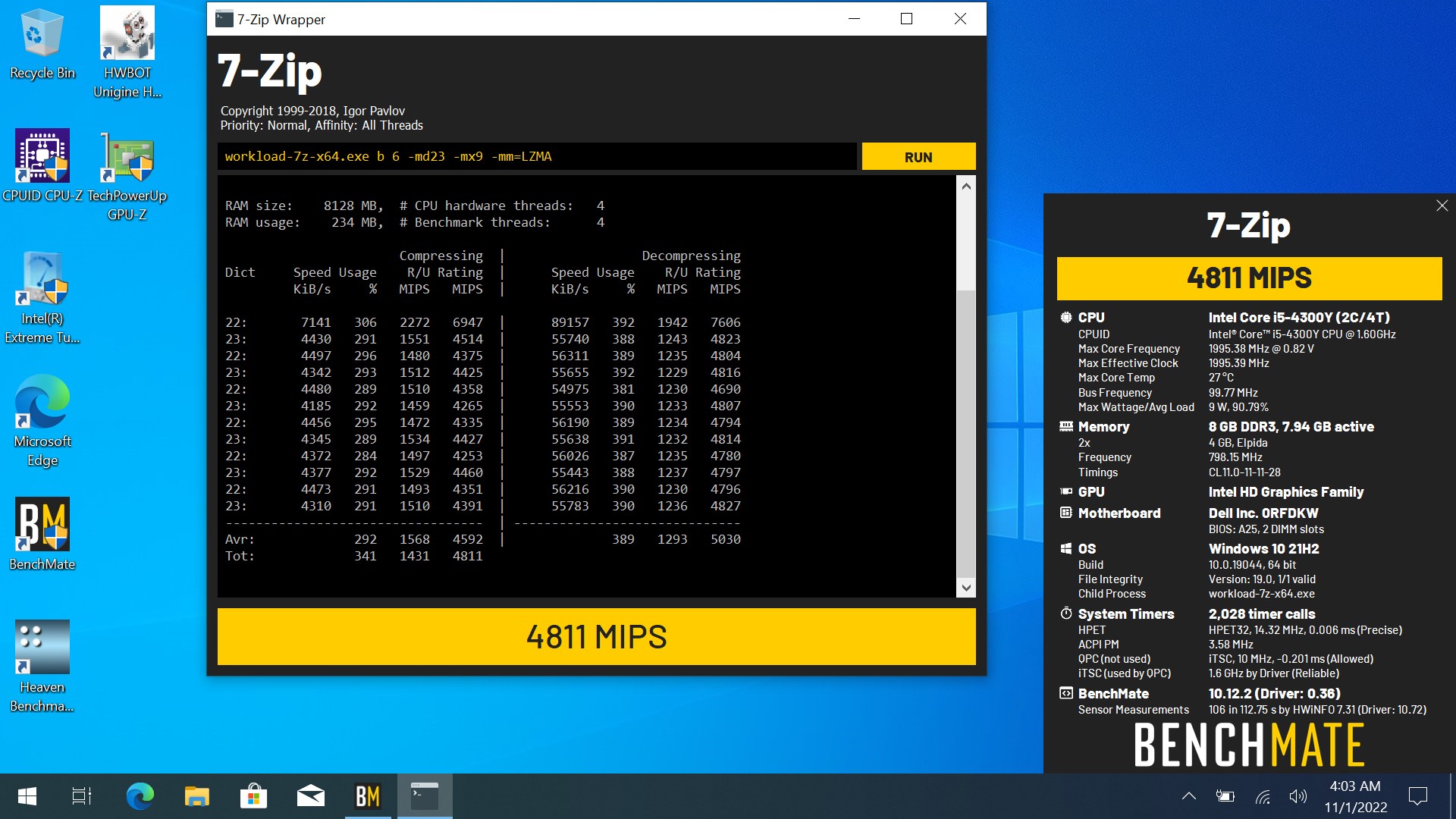Show hidden system tray icons

(1189, 796)
